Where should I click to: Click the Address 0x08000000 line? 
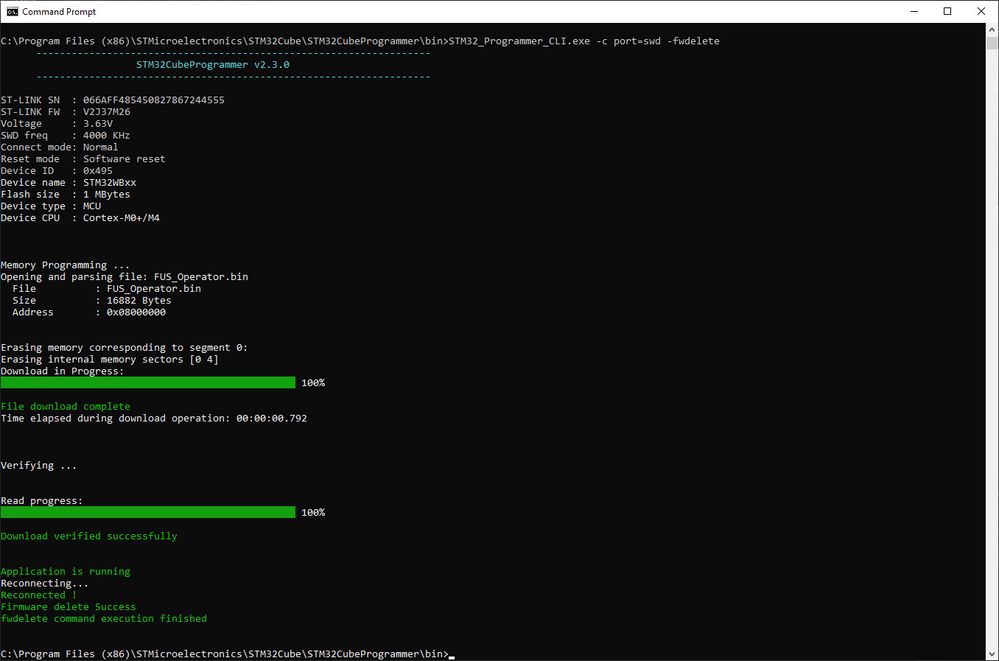click(x=89, y=312)
